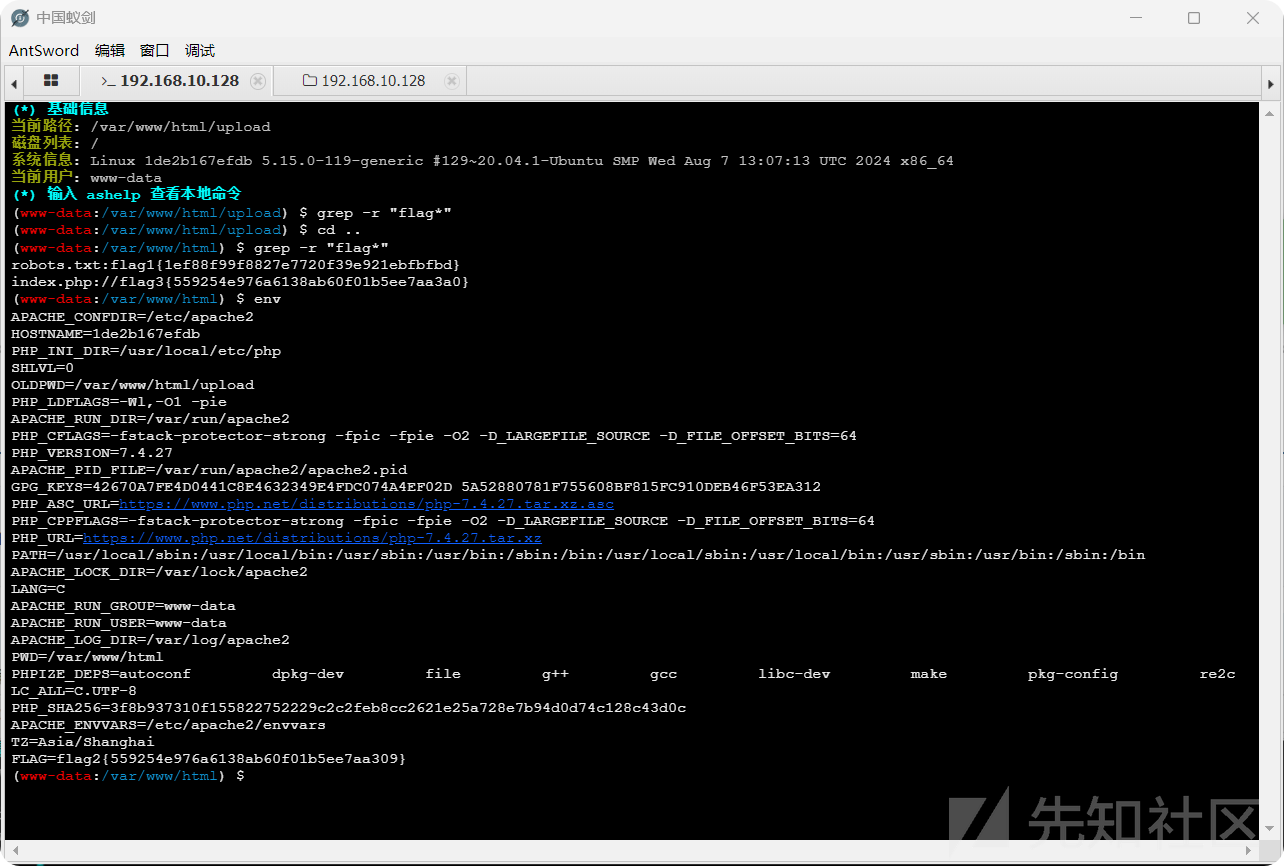Click the 当前路径 /var/www/html/upload line
This screenshot has height=866, width=1284.
coord(141,127)
